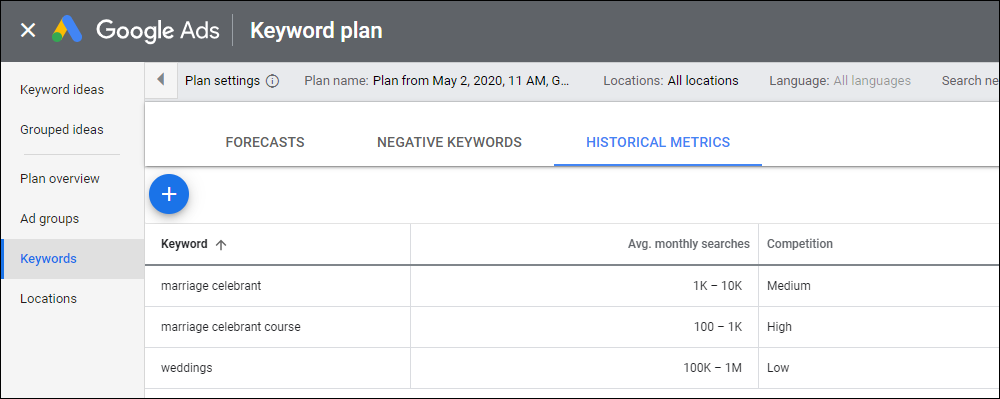The width and height of the screenshot is (1000, 399).
Task: Edit the plan name field
Action: [x=437, y=81]
